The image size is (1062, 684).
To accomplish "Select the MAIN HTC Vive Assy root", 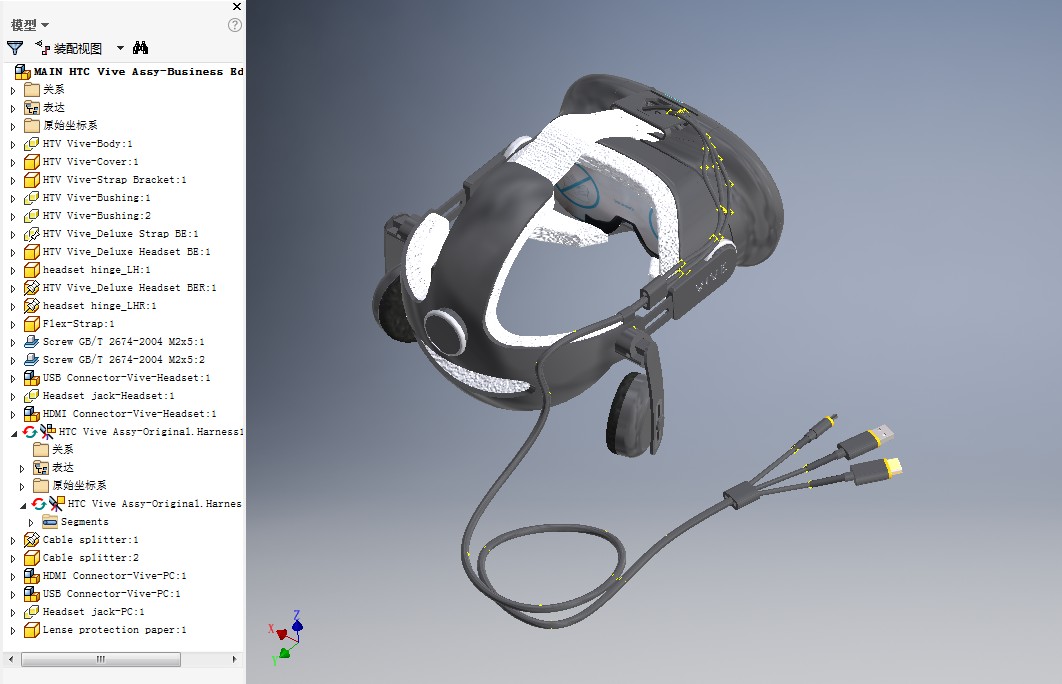I will tap(138, 72).
